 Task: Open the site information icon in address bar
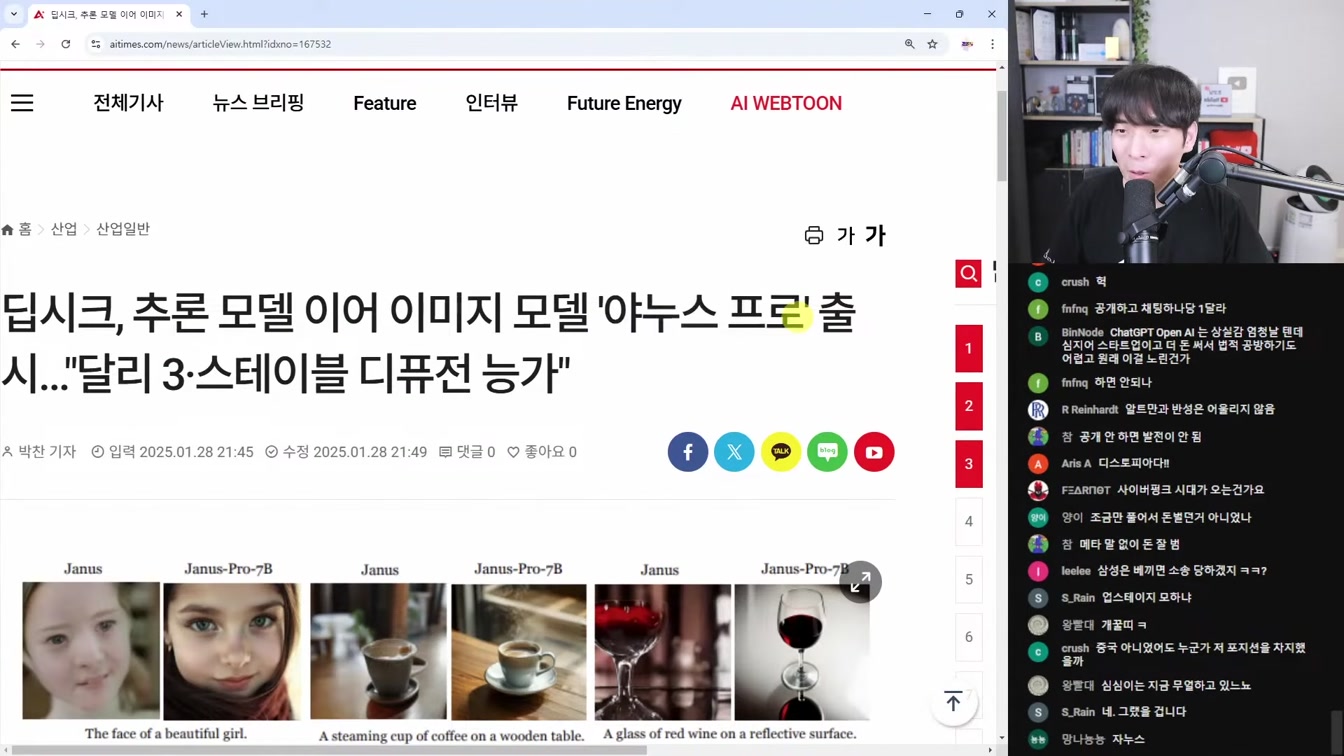[96, 44]
